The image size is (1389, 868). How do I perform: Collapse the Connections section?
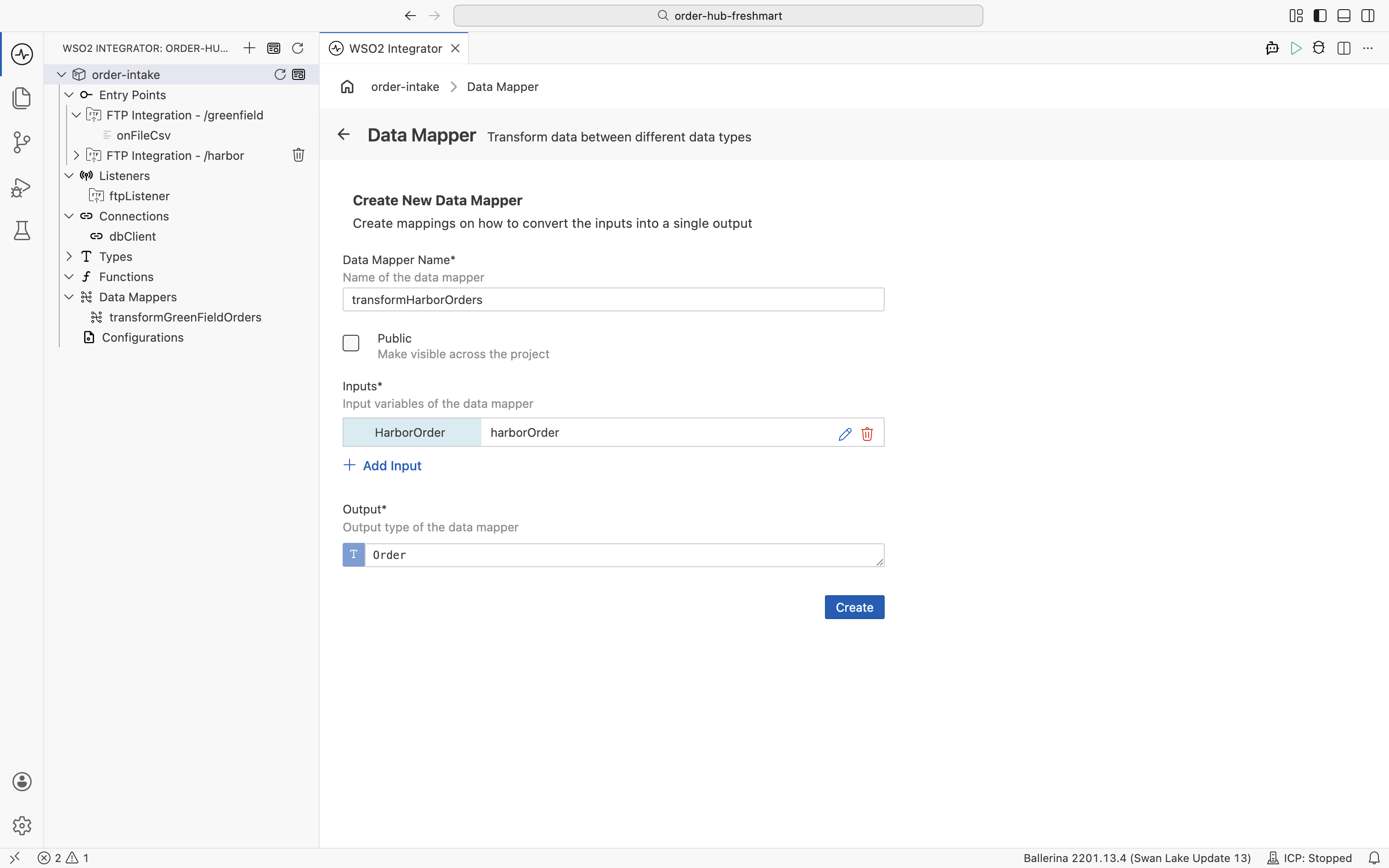69,216
